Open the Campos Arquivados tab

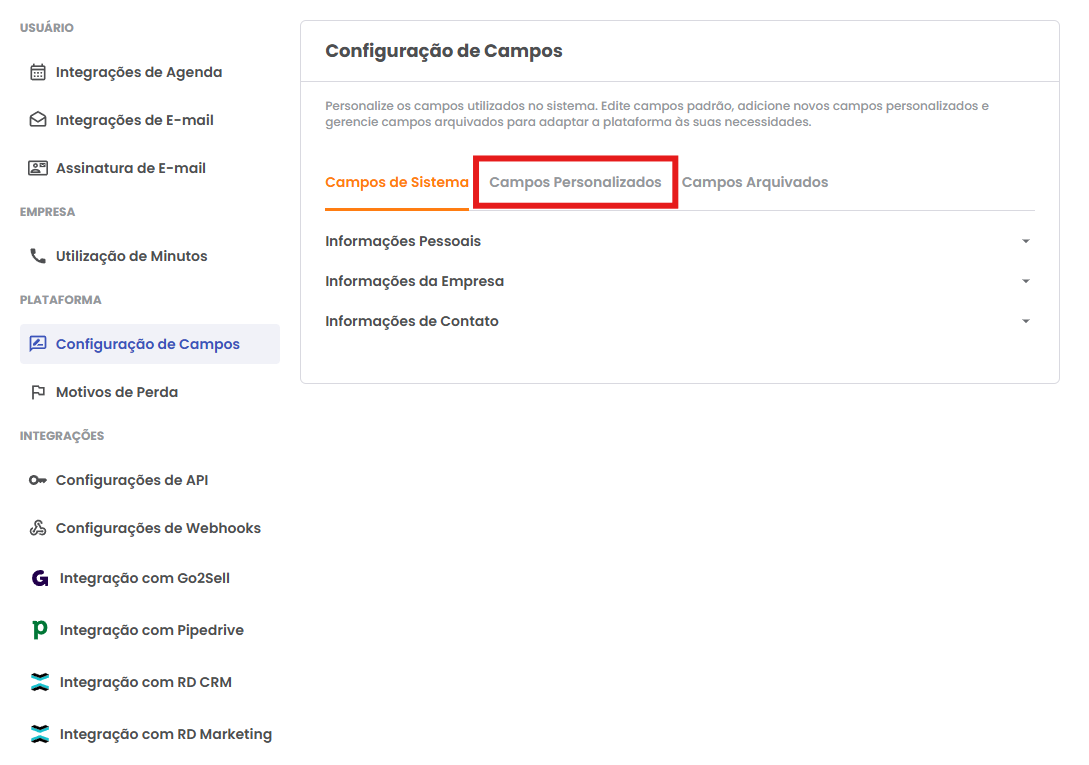tap(754, 182)
